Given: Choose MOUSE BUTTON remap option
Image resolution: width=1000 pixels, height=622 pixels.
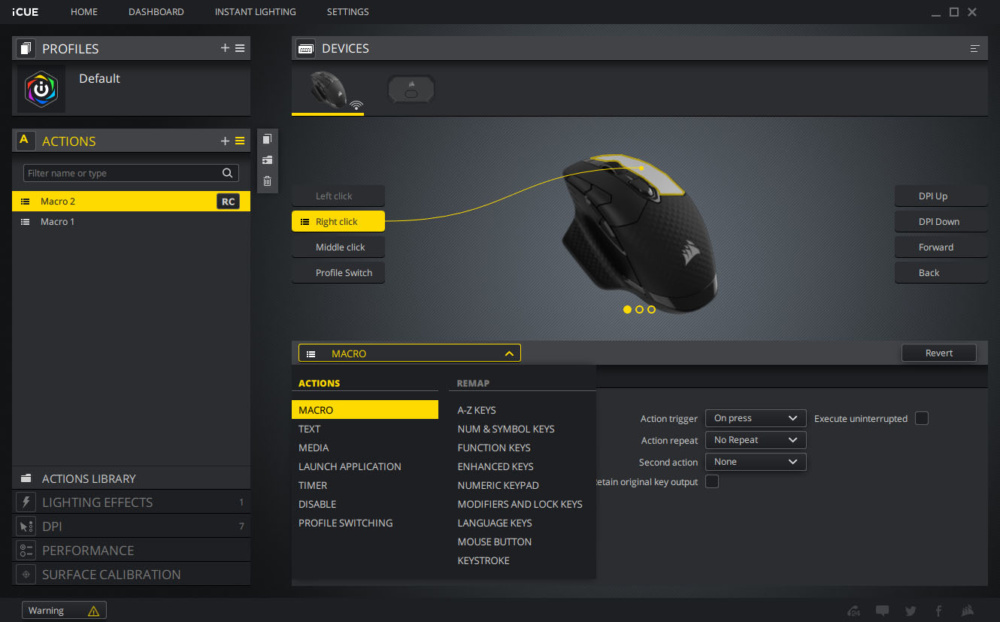Looking at the screenshot, I should click(494, 542).
